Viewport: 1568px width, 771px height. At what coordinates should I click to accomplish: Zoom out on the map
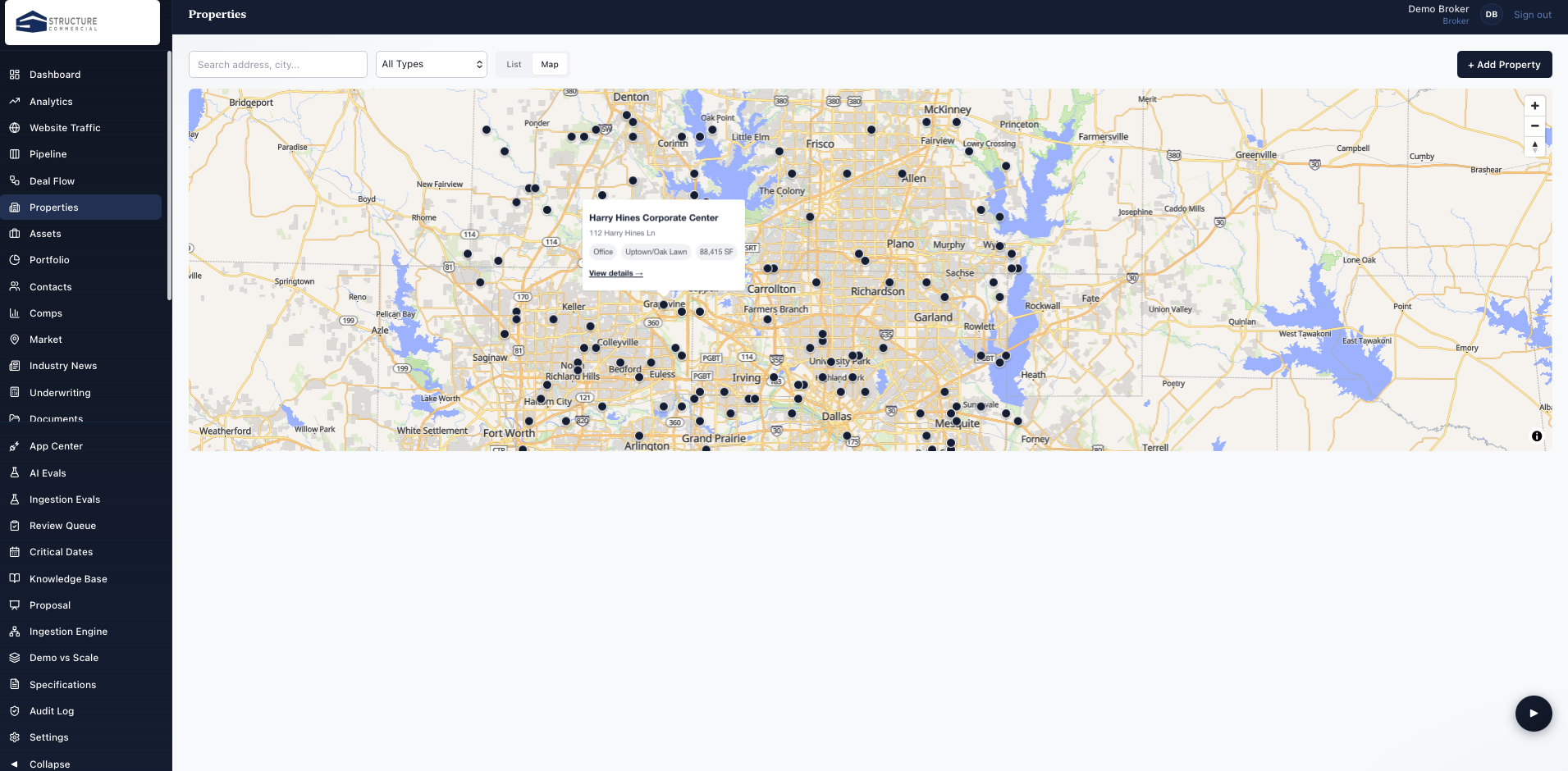coord(1534,126)
